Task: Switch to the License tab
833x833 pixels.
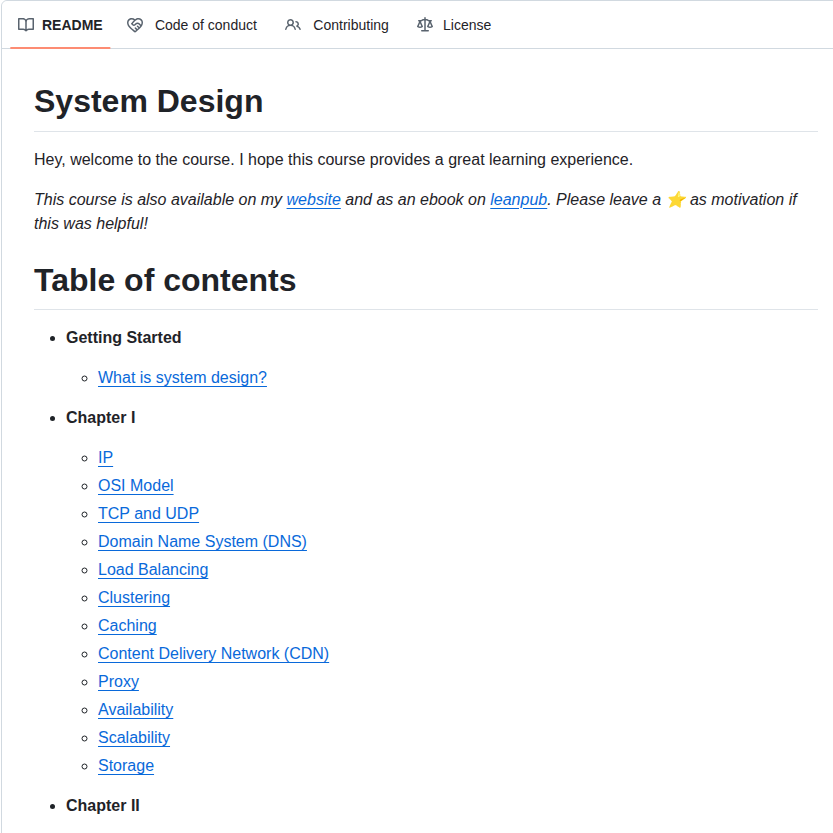Action: pos(467,24)
